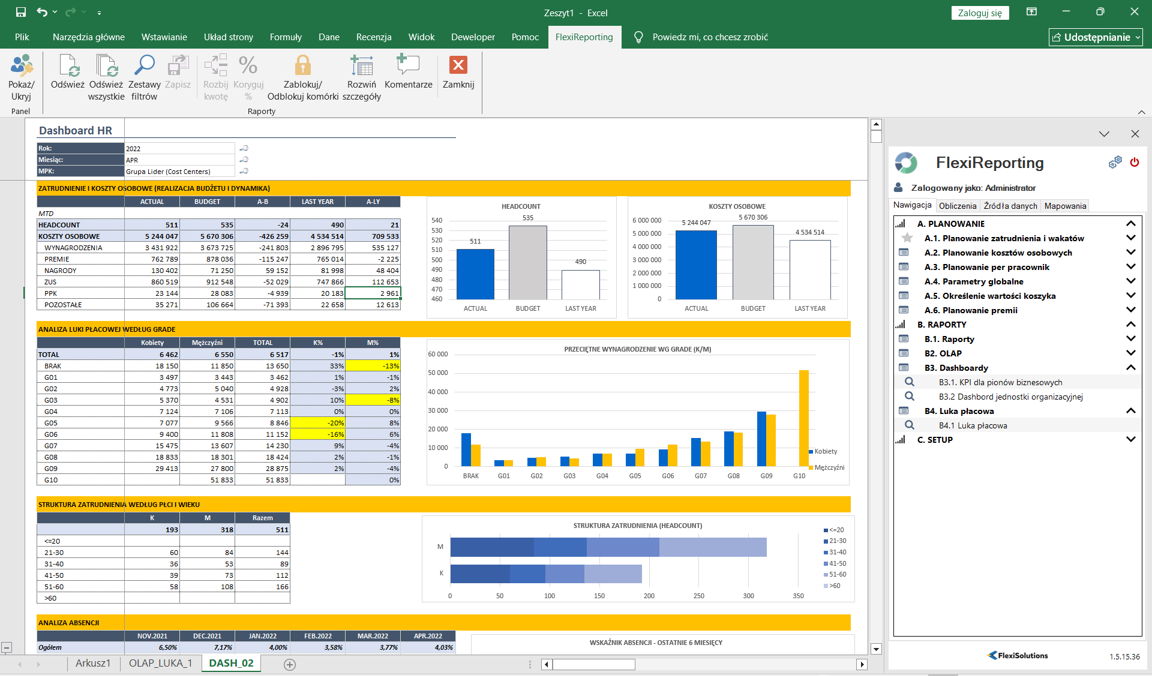The width and height of the screenshot is (1152, 676).
Task: Open Zestawy filtrów magnifier icon
Action: tap(144, 67)
